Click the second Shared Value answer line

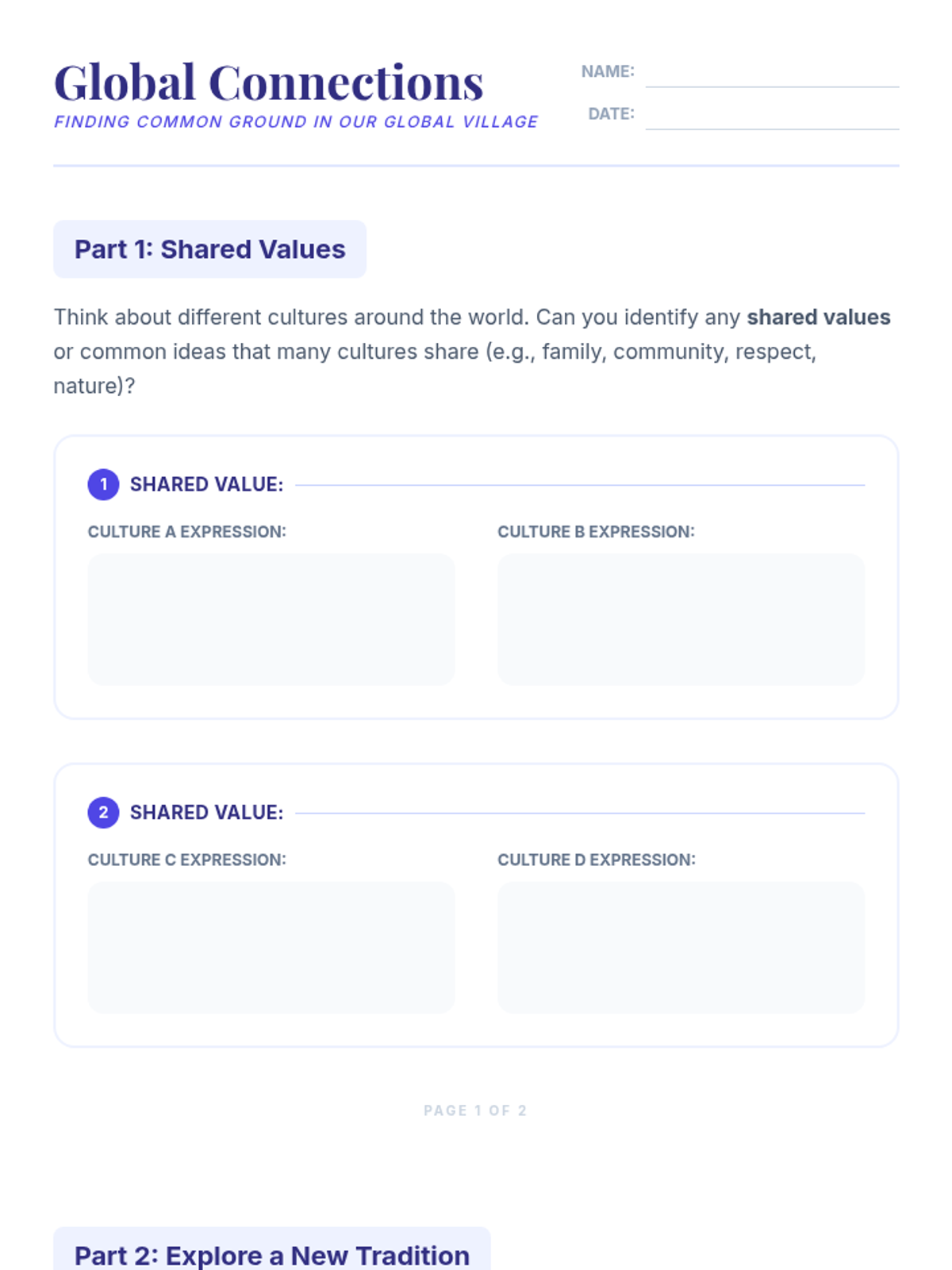click(580, 812)
